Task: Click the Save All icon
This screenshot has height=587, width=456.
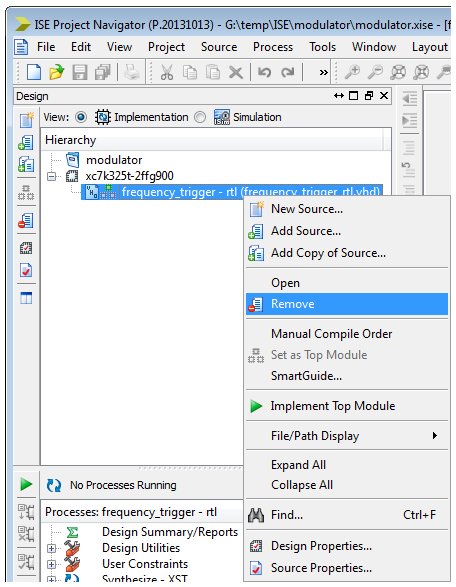Action: (103, 72)
